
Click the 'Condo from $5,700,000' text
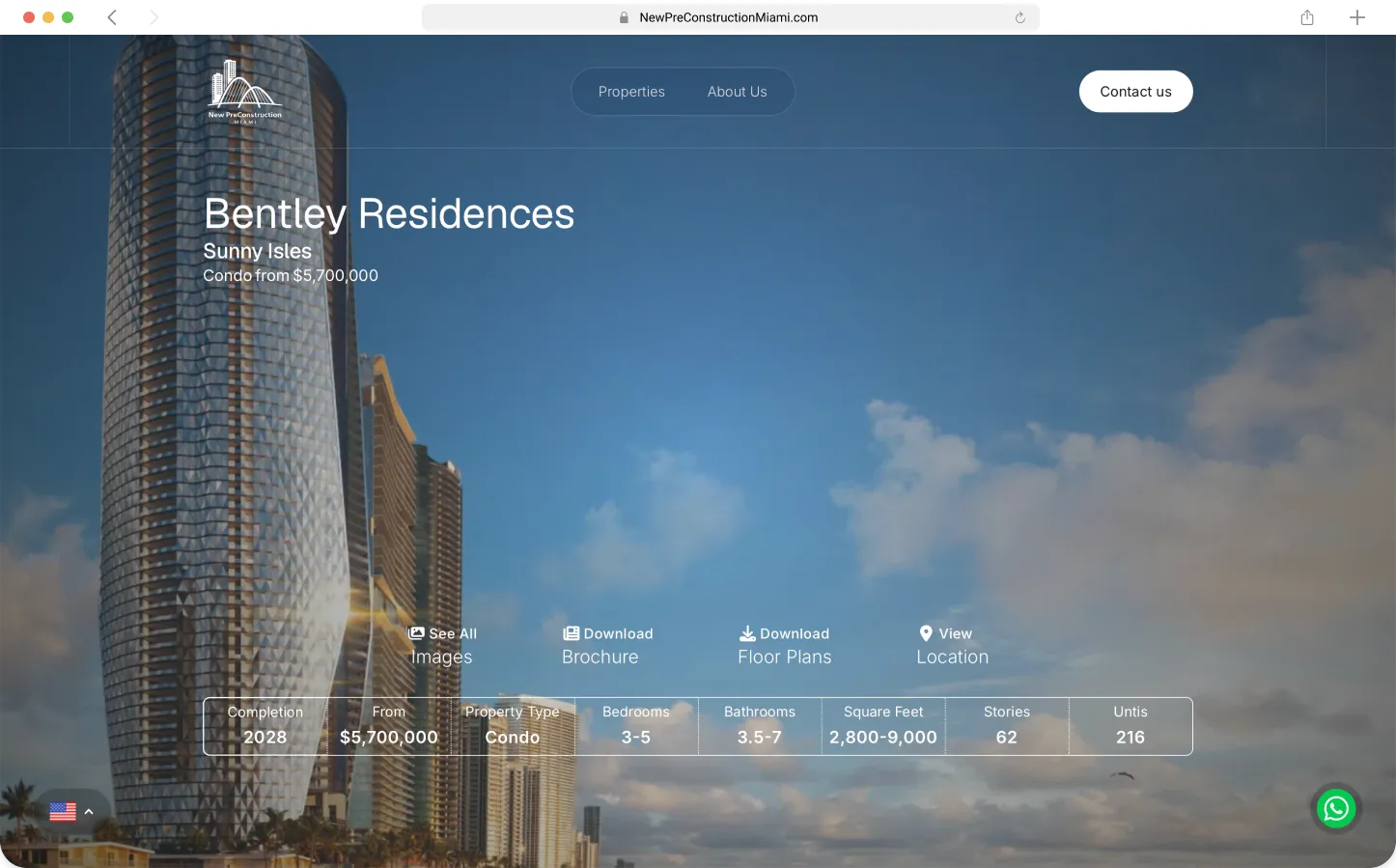point(291,275)
